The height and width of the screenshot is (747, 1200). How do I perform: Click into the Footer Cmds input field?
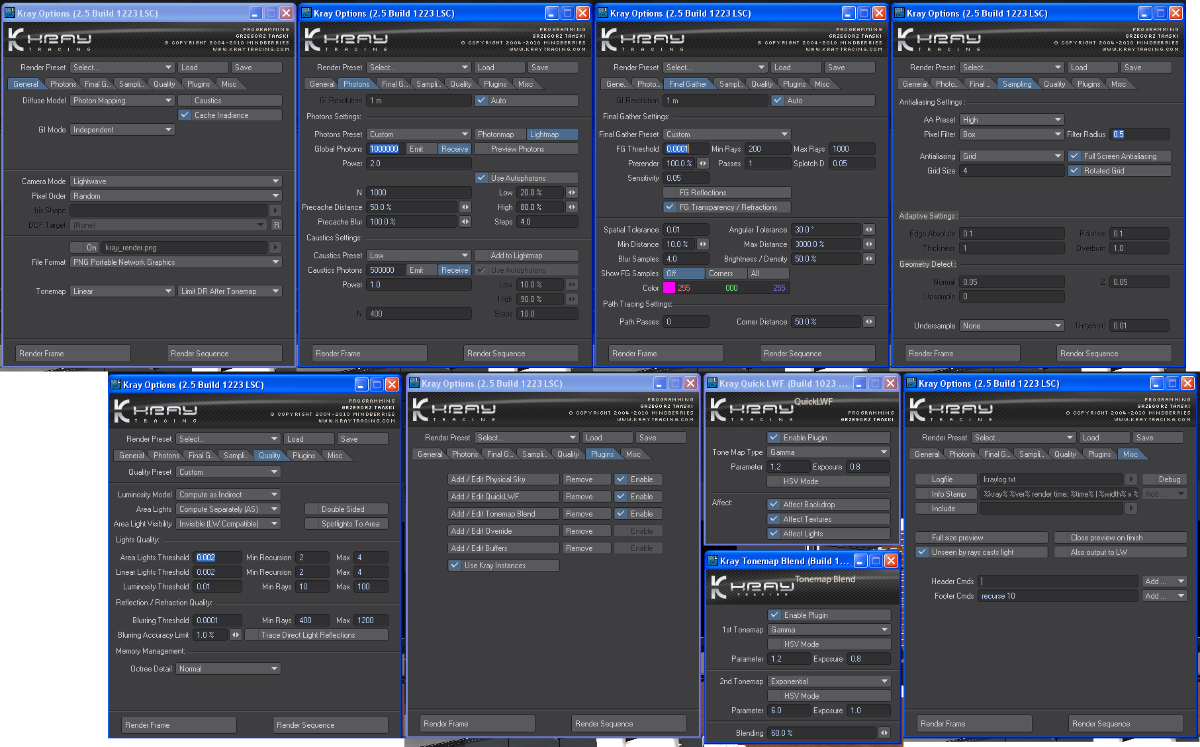pos(1058,596)
